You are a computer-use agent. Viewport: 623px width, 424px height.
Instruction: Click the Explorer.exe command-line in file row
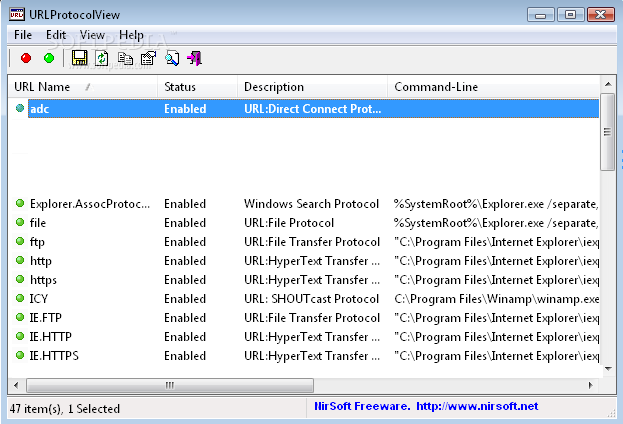(x=496, y=223)
